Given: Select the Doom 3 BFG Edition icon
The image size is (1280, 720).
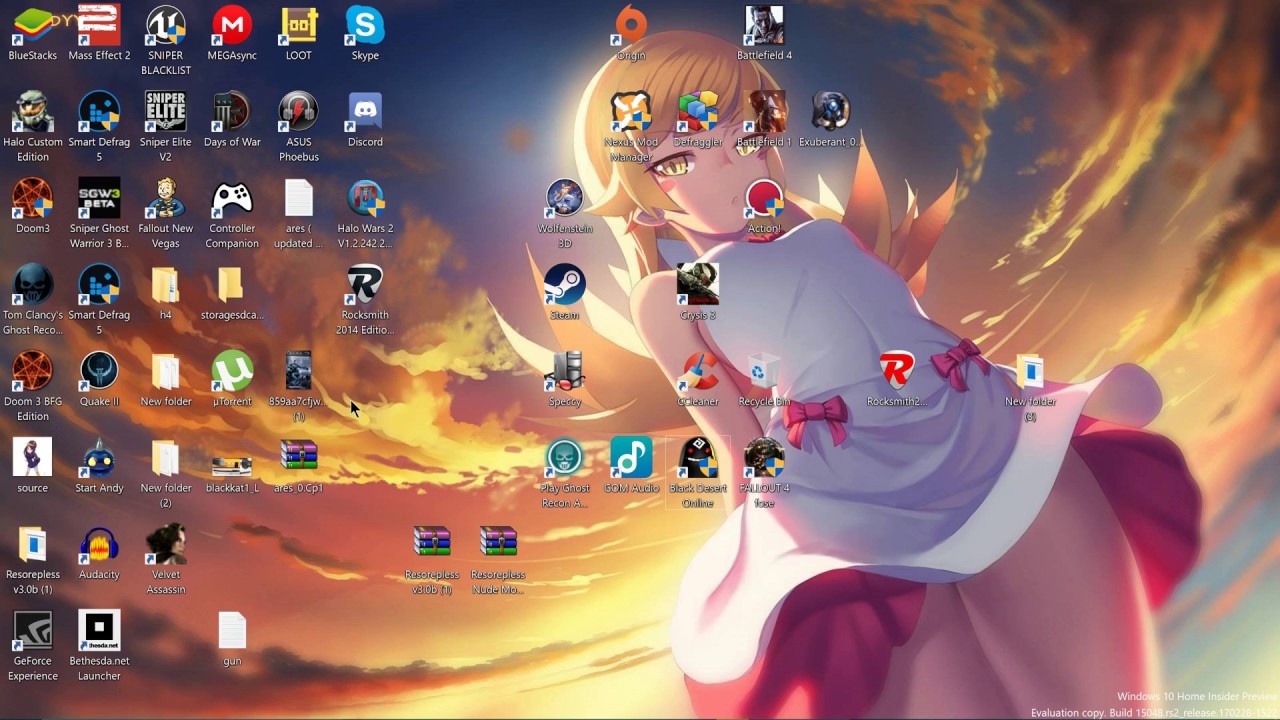Looking at the screenshot, I should [32, 372].
